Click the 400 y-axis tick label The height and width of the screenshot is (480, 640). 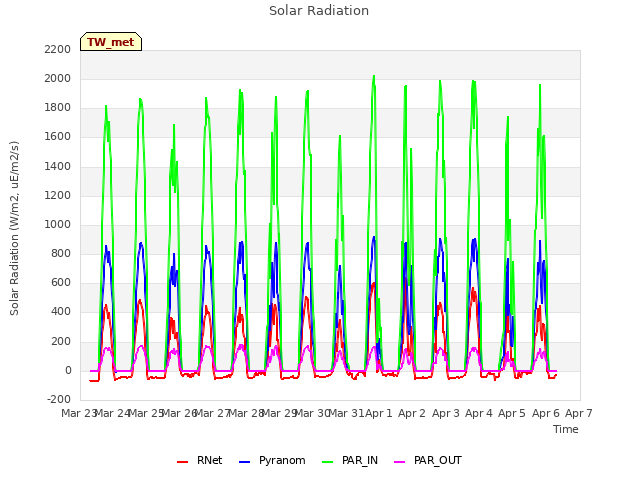click(61, 312)
